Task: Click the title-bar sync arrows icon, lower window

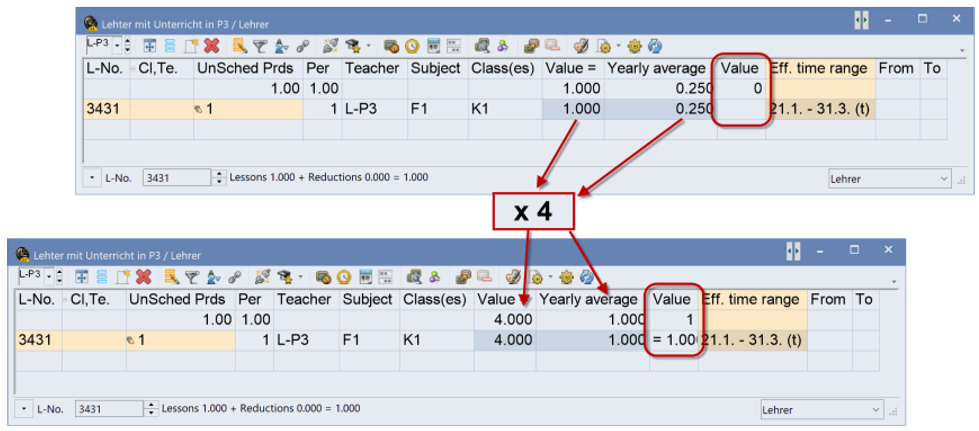Action: [x=794, y=251]
